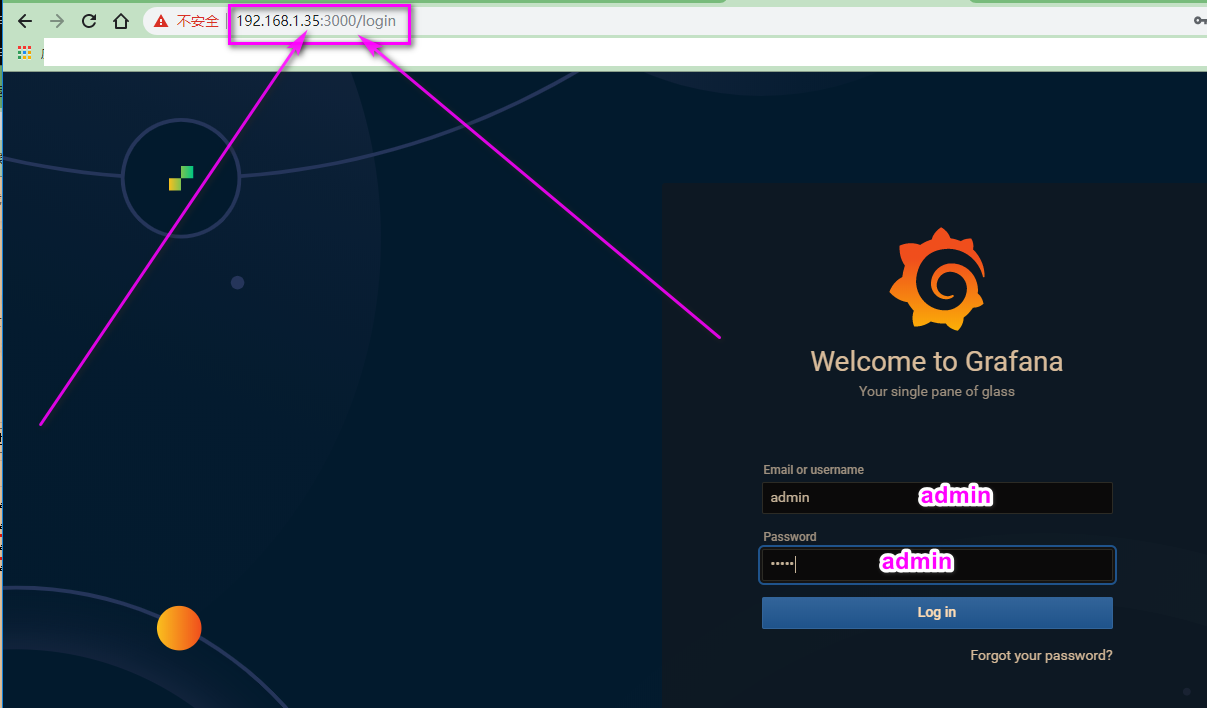Focus the address bar URL 192.168.1.35:3000/login
Viewport: 1207px width, 708px height.
(x=316, y=21)
